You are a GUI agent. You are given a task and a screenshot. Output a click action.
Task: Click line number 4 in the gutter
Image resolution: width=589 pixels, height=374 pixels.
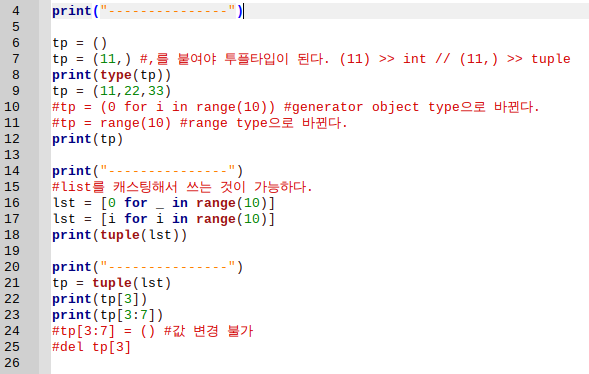[16, 11]
